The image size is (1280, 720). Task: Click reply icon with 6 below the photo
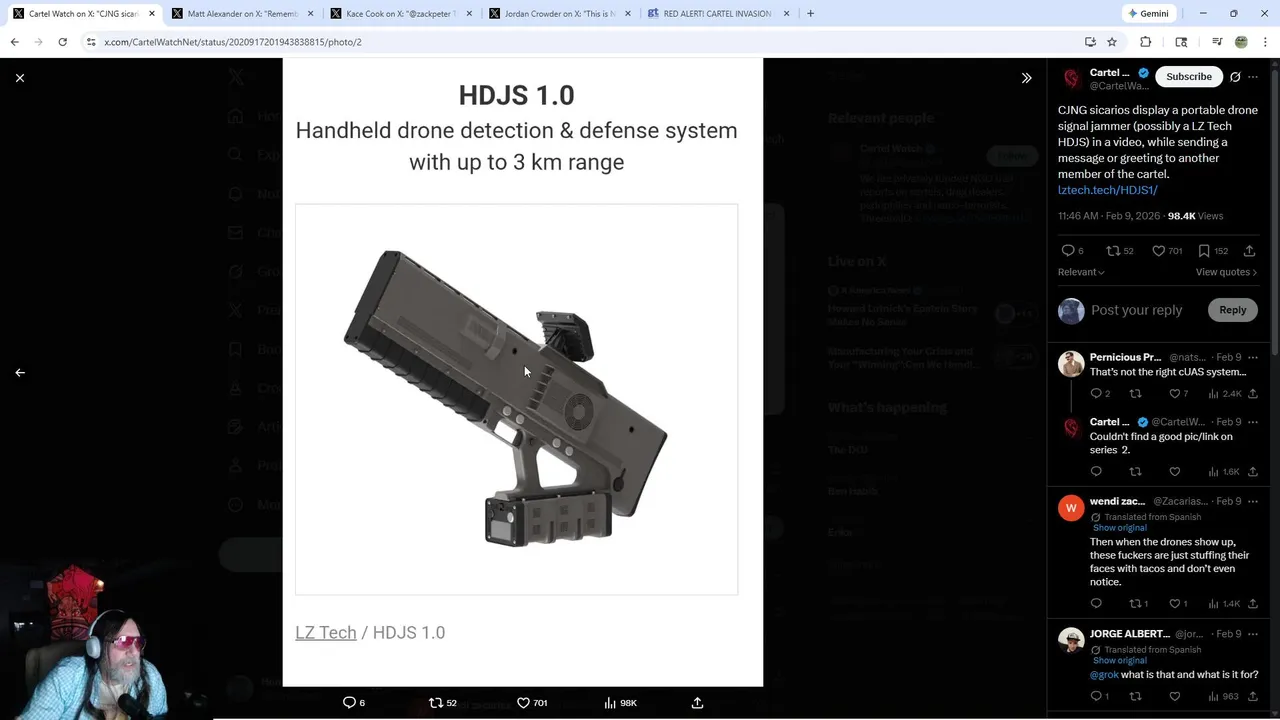(x=354, y=703)
